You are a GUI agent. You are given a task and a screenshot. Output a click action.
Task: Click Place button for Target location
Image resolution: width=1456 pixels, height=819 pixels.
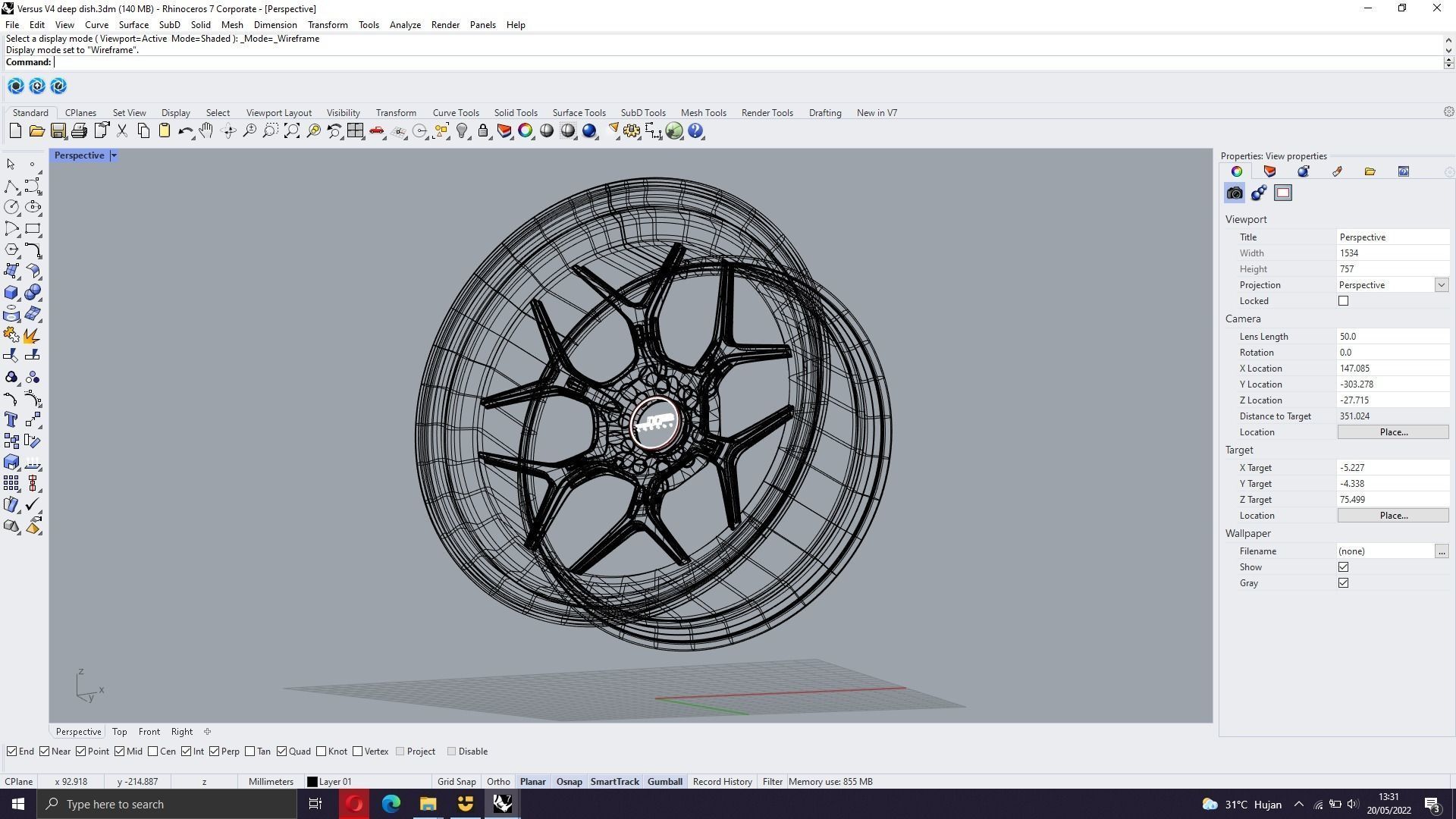(x=1393, y=516)
